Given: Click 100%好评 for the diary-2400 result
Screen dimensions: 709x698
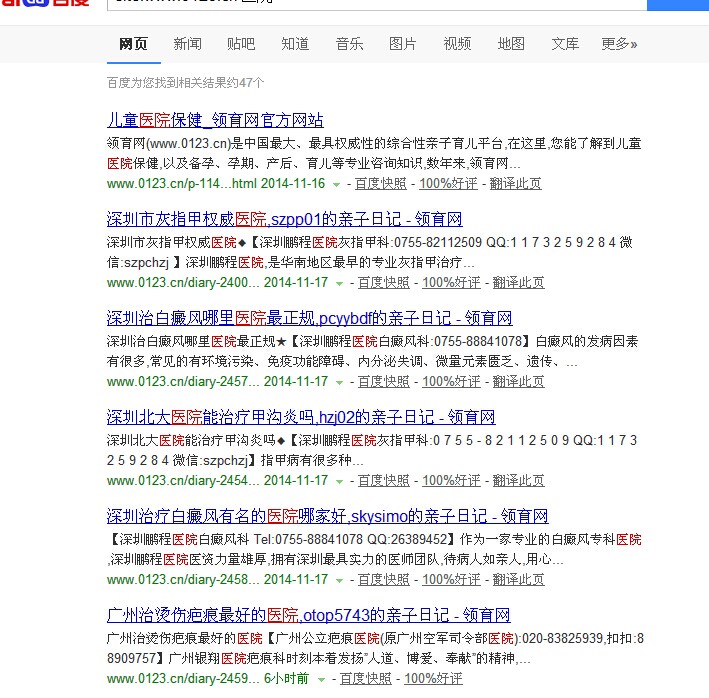Looking at the screenshot, I should [452, 283].
